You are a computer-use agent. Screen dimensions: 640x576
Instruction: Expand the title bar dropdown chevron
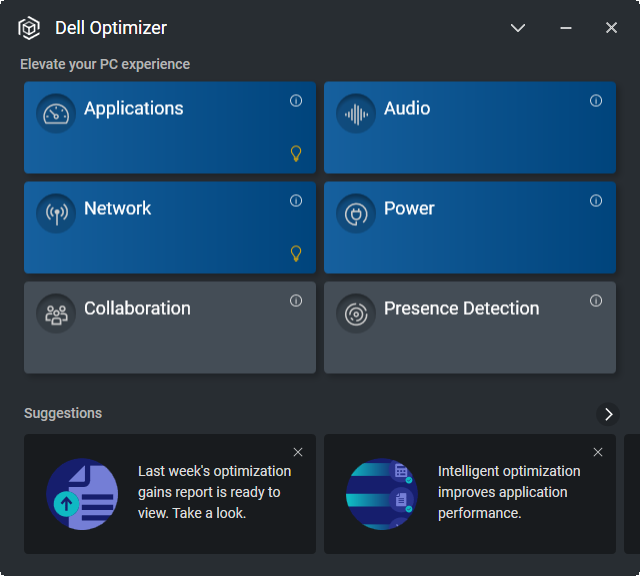[518, 28]
